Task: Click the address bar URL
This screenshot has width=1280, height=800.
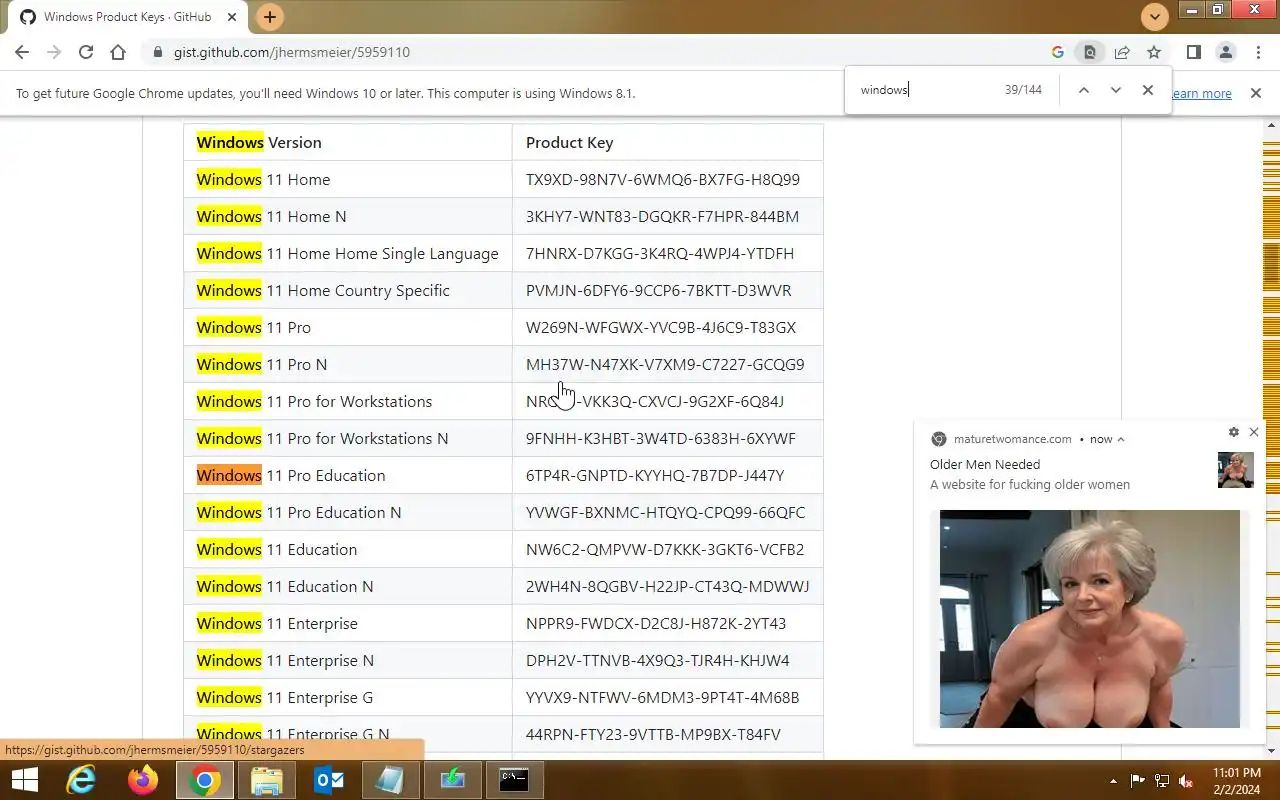Action: [291, 52]
